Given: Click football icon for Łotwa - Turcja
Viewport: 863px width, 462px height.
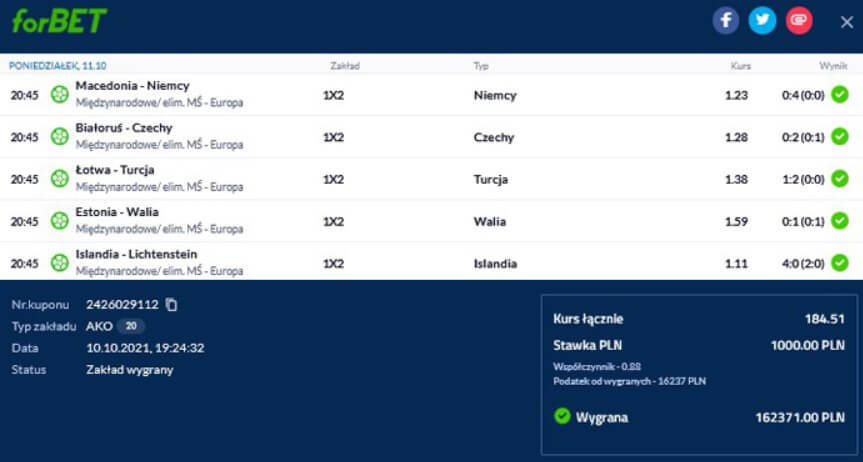Looking at the screenshot, I should click(60, 179).
